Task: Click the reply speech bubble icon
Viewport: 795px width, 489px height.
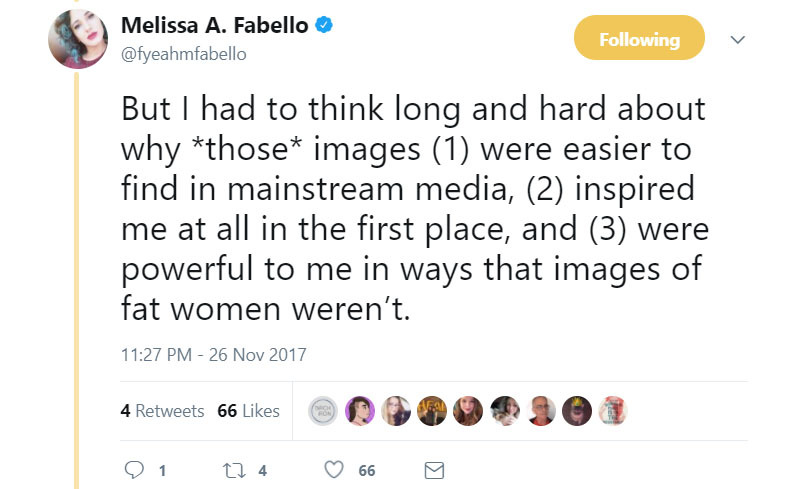Action: pos(132,469)
